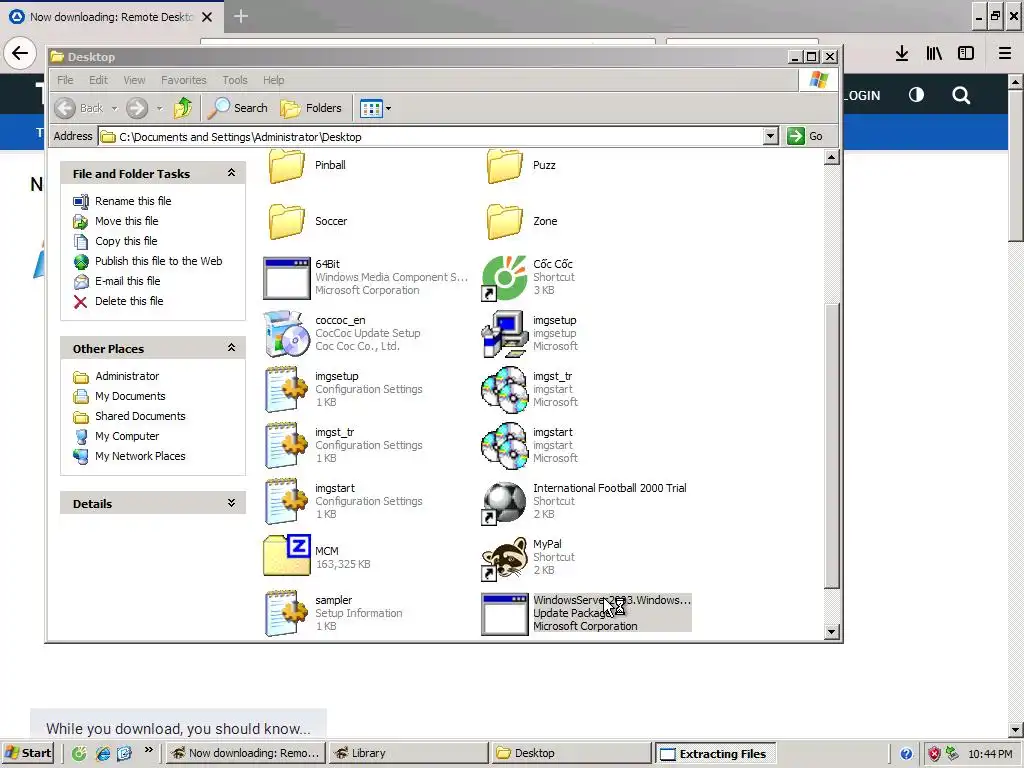Click the Back navigation button in Explorer
1024x768 pixels.
[x=78, y=108]
